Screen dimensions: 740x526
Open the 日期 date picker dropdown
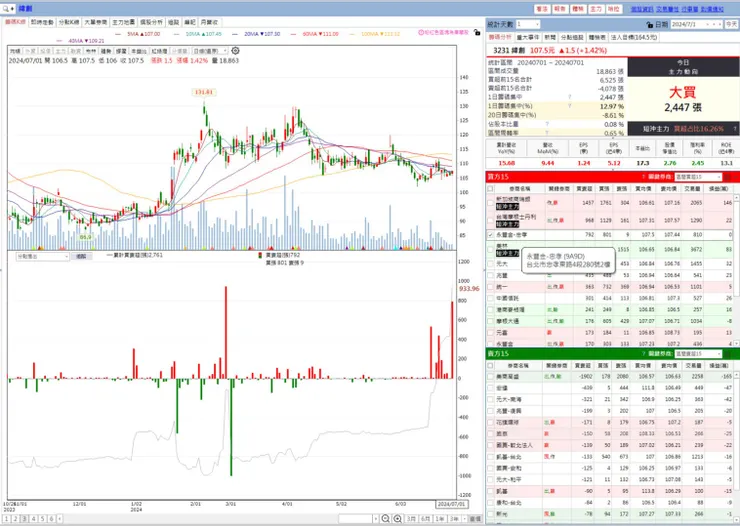click(707, 24)
